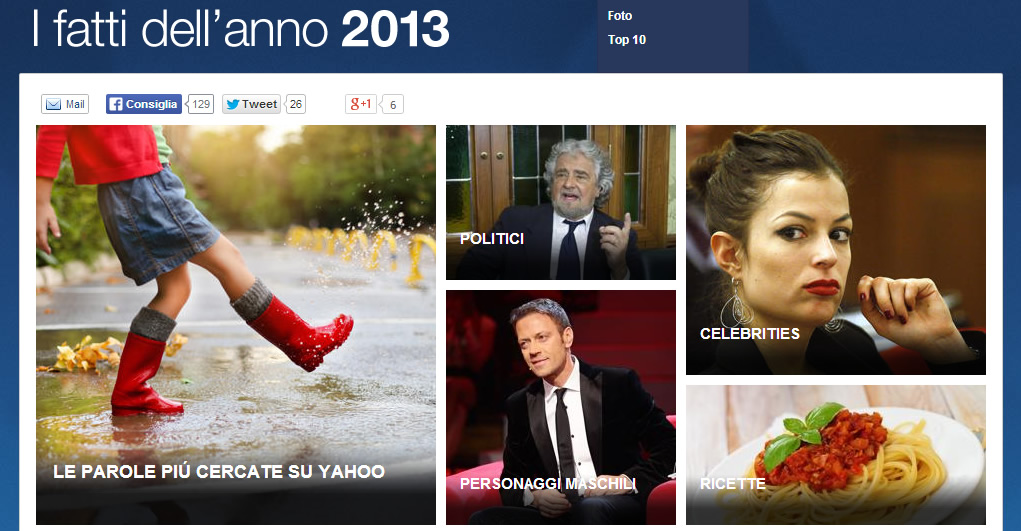Click the PERSONAGGI MASCHILI caption text

coord(548,483)
